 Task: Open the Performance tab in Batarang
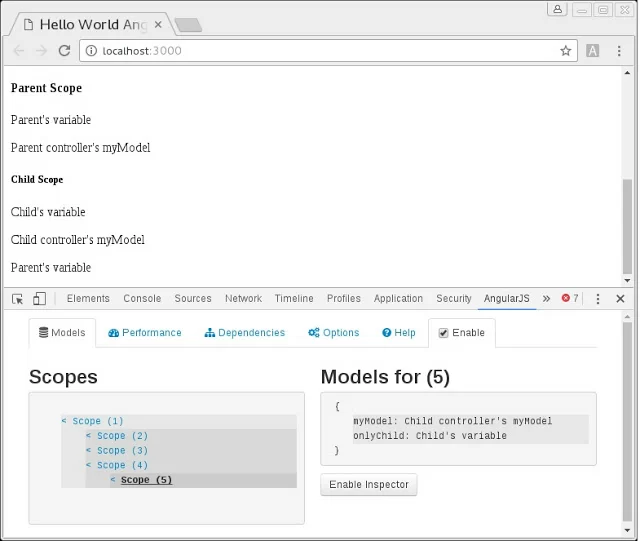point(144,333)
